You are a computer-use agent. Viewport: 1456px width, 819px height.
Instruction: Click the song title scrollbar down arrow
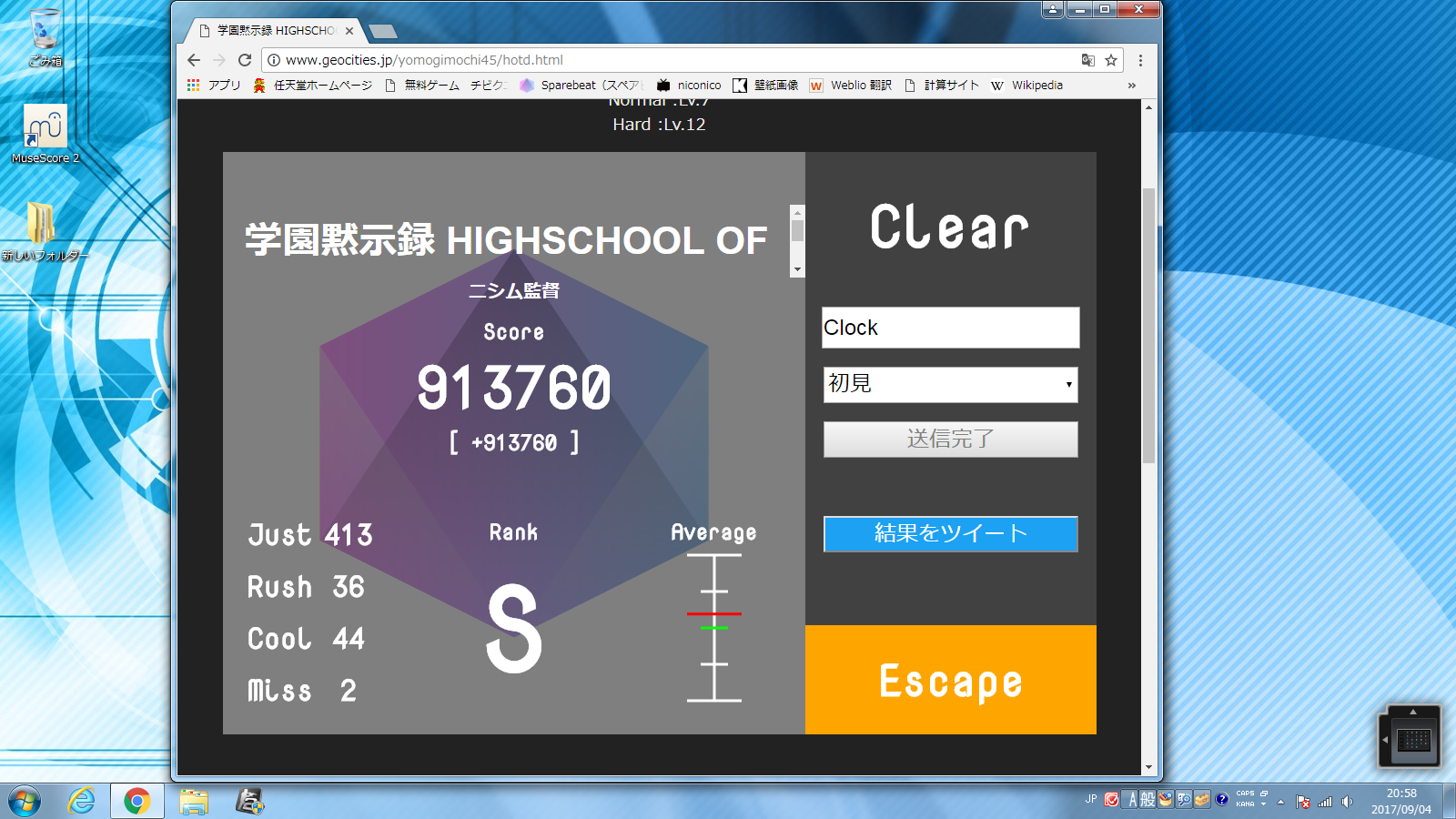(x=797, y=269)
